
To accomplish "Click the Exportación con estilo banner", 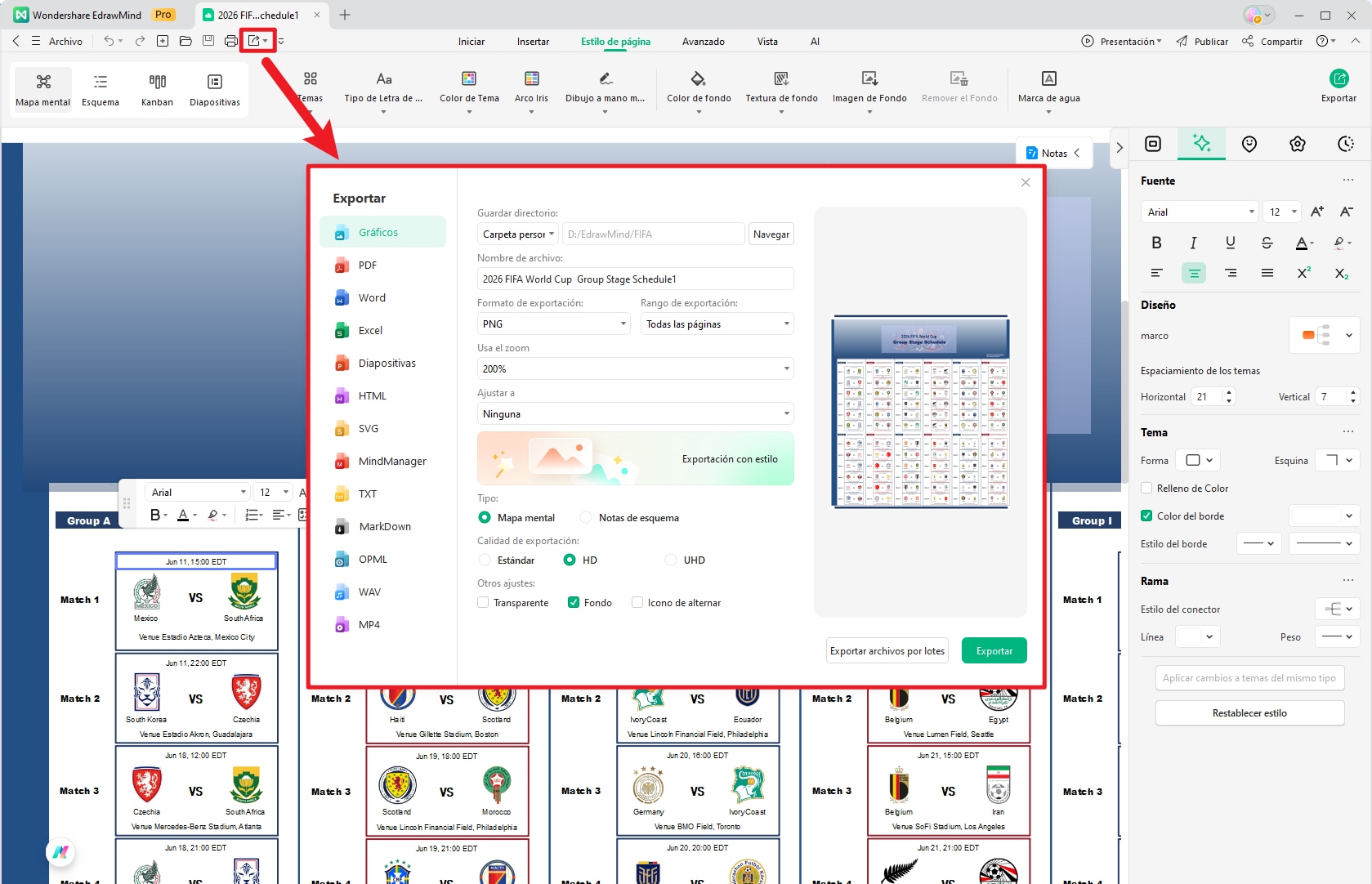I will click(636, 458).
